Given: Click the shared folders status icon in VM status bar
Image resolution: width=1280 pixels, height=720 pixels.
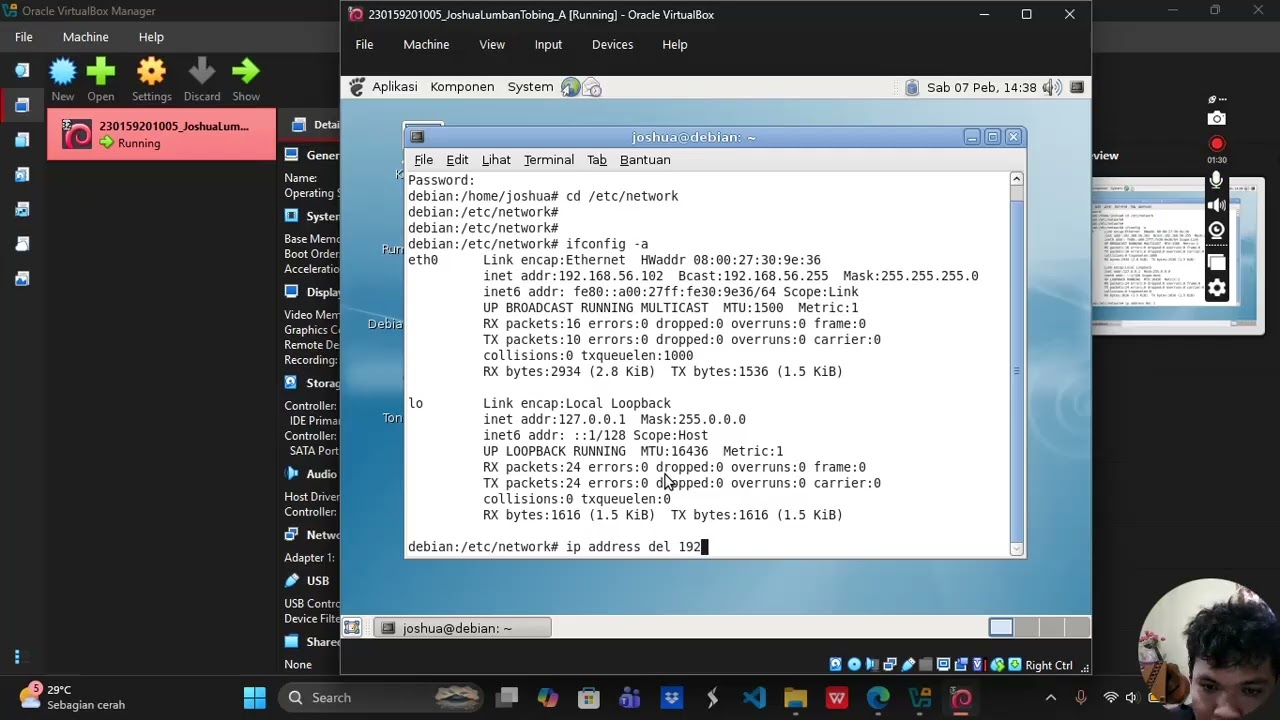Looking at the screenshot, I should point(926,665).
